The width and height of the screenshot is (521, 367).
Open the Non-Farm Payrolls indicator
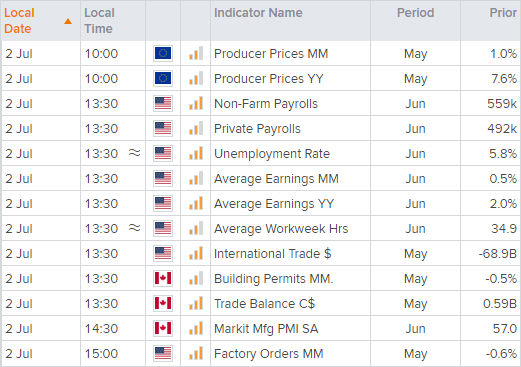(x=266, y=104)
